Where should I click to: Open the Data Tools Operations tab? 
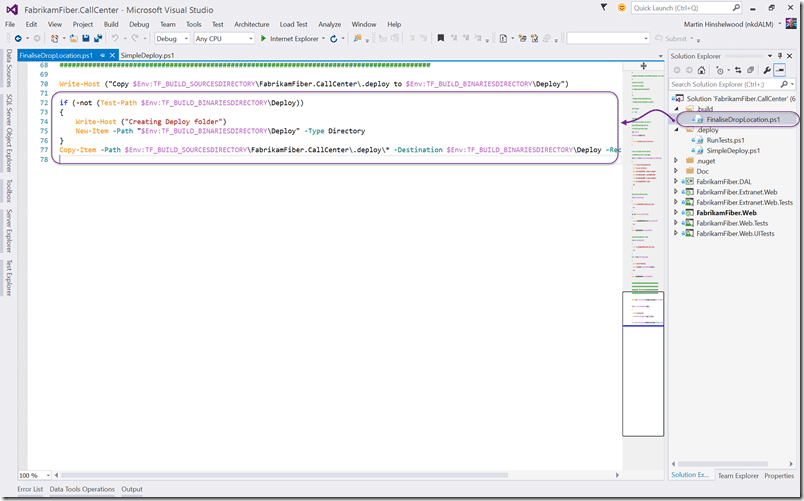click(x=82, y=489)
